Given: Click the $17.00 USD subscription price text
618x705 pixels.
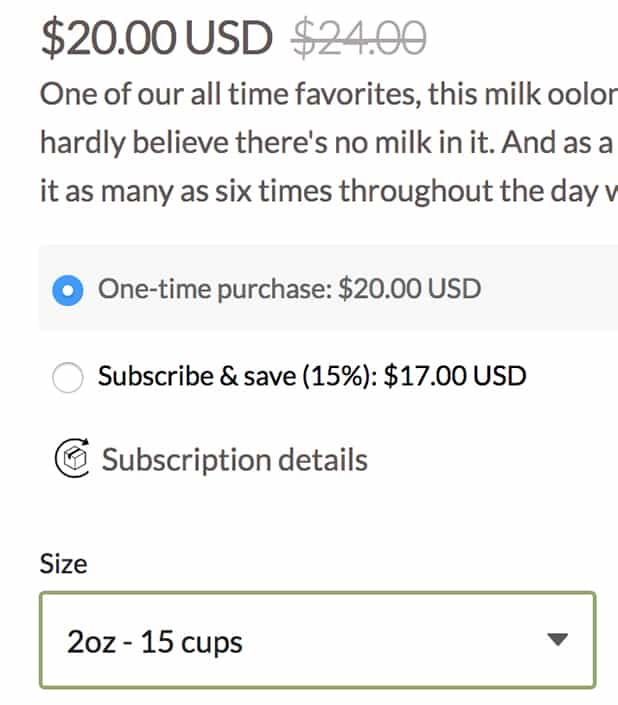Looking at the screenshot, I should [455, 377].
